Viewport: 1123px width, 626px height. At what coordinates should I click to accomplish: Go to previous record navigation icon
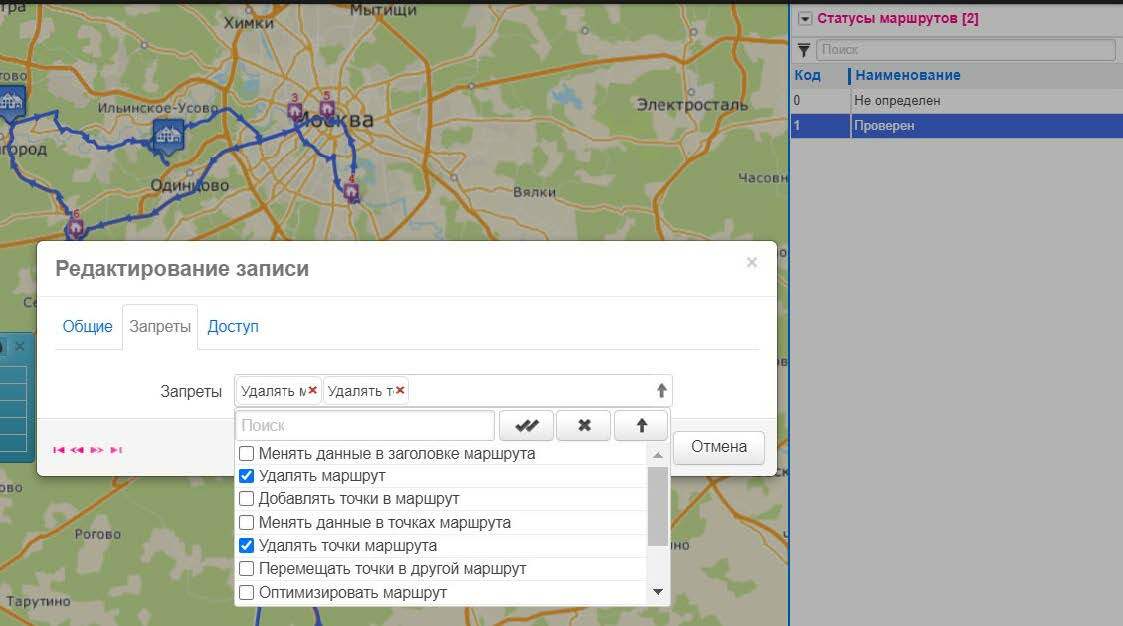pyautogui.click(x=77, y=450)
